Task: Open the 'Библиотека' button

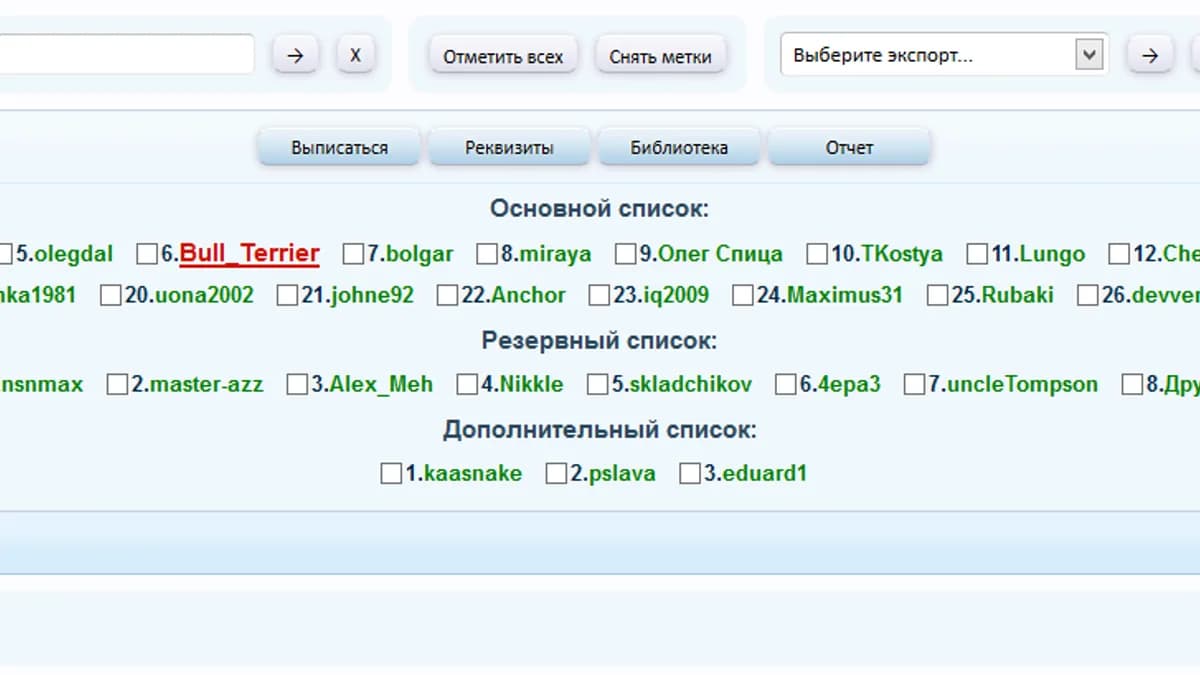Action: point(679,148)
